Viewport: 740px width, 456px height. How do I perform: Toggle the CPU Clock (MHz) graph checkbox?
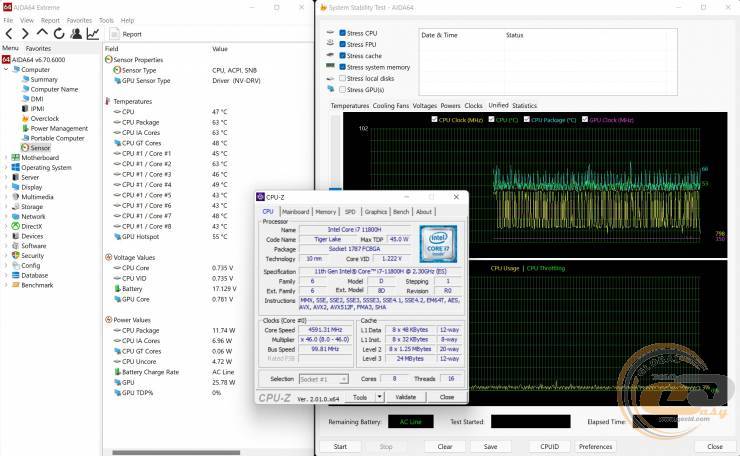click(434, 119)
